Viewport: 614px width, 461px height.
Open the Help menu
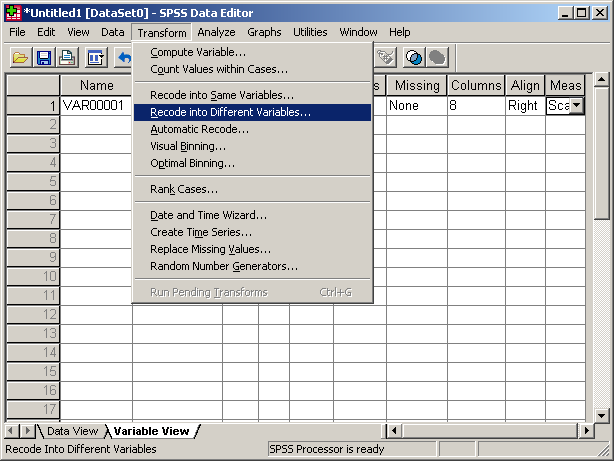click(x=399, y=32)
